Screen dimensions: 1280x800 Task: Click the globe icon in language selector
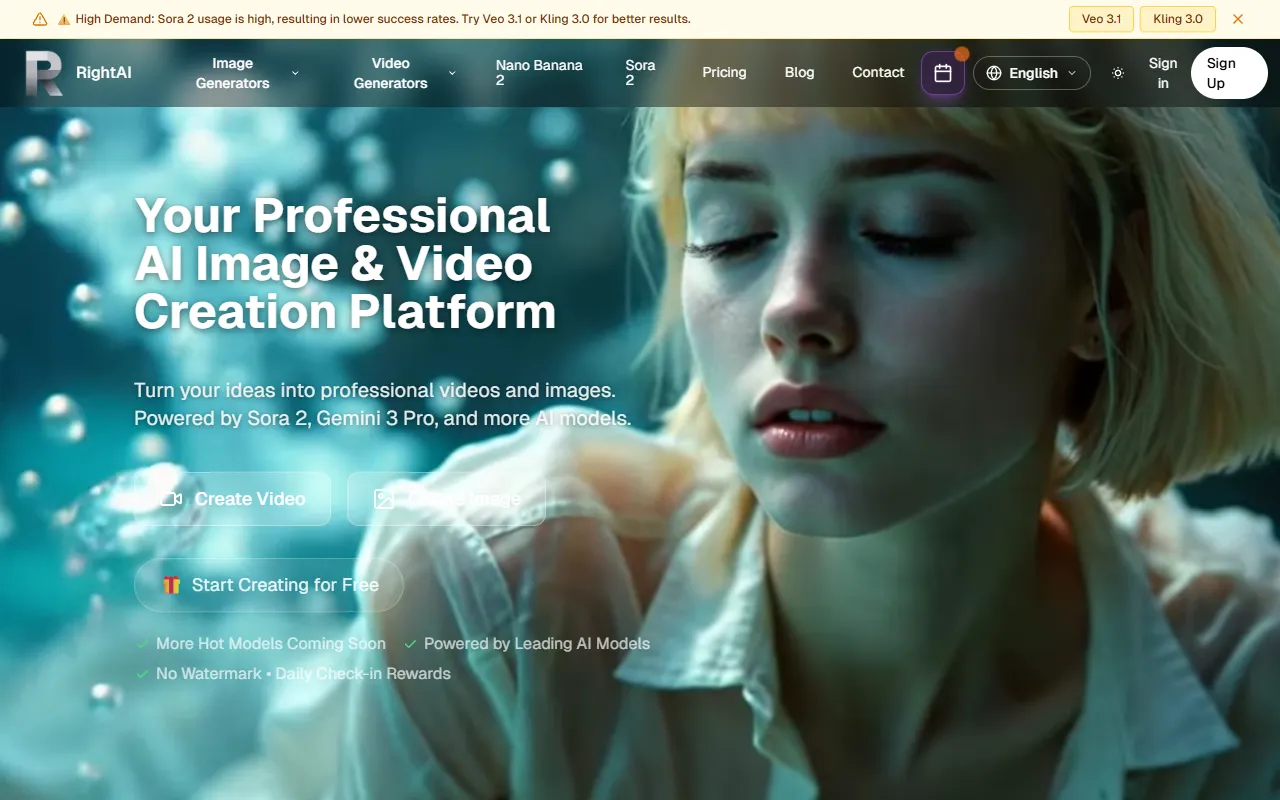coord(994,73)
